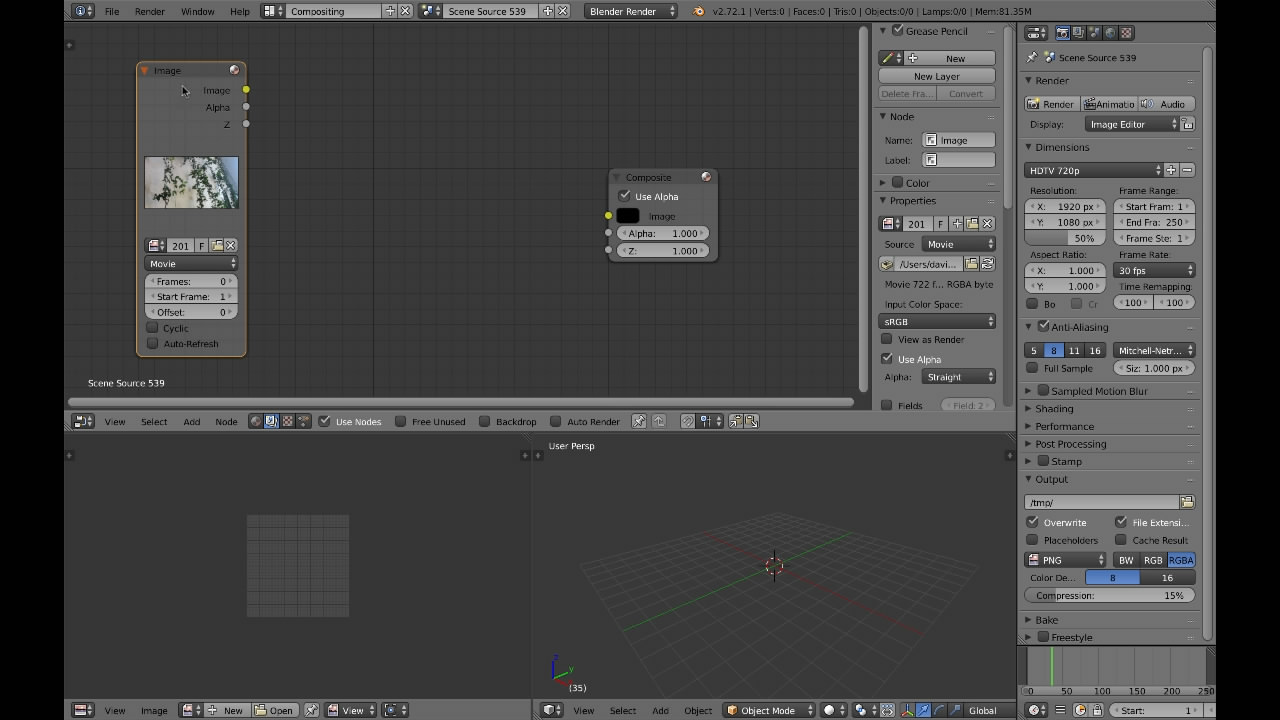Open the World context tab globe icon
This screenshot has width=1280, height=720.
(x=1110, y=33)
